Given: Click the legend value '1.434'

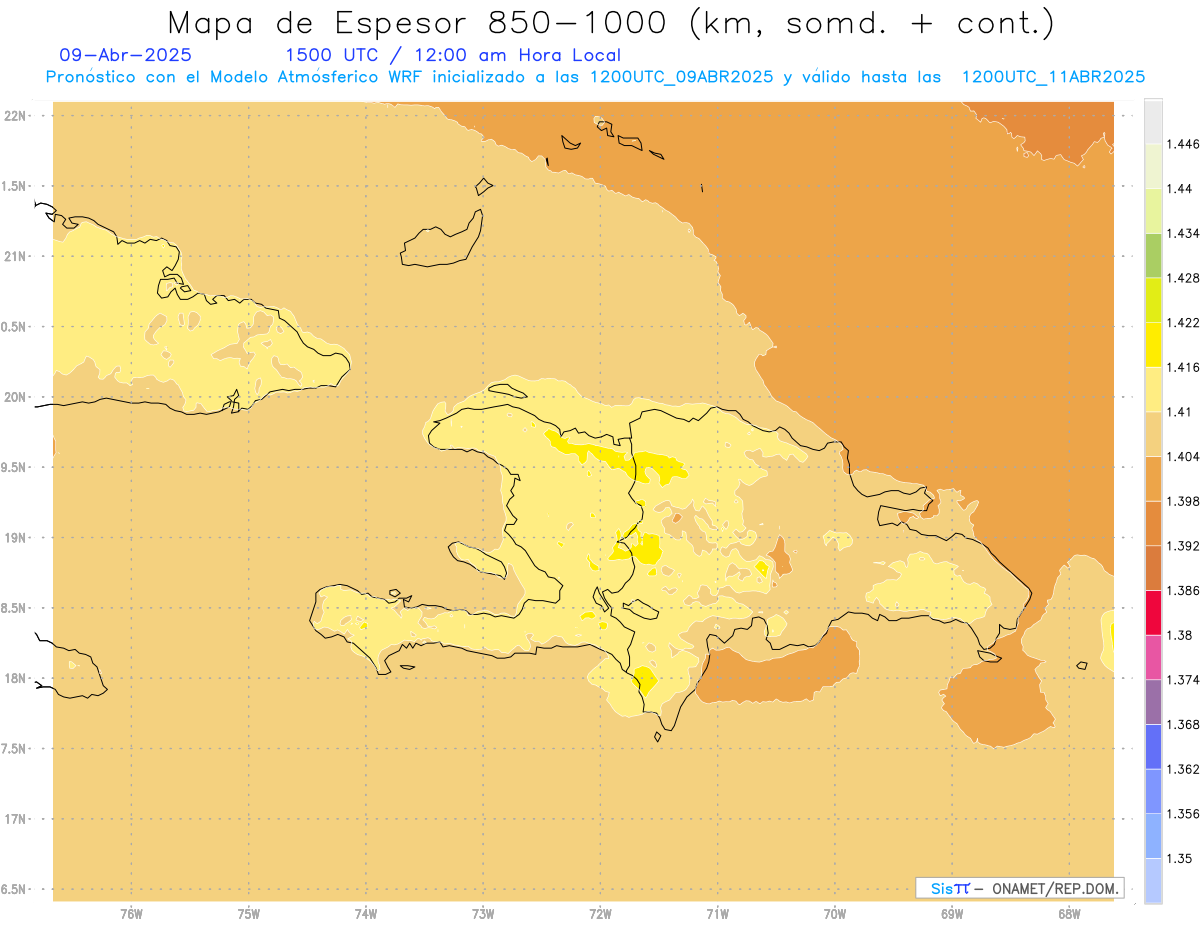Looking at the screenshot, I should click(1185, 233).
